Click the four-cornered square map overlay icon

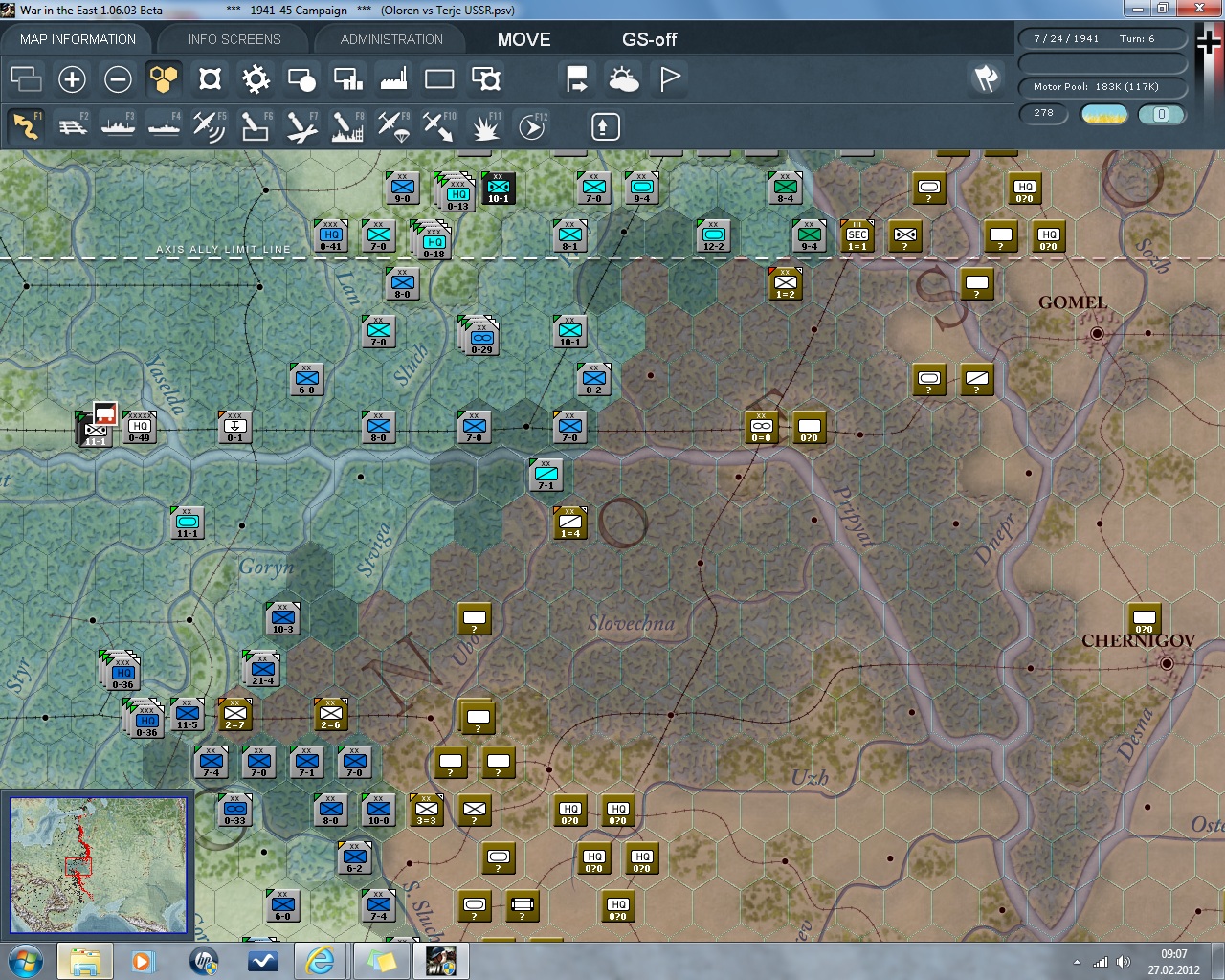[x=210, y=78]
